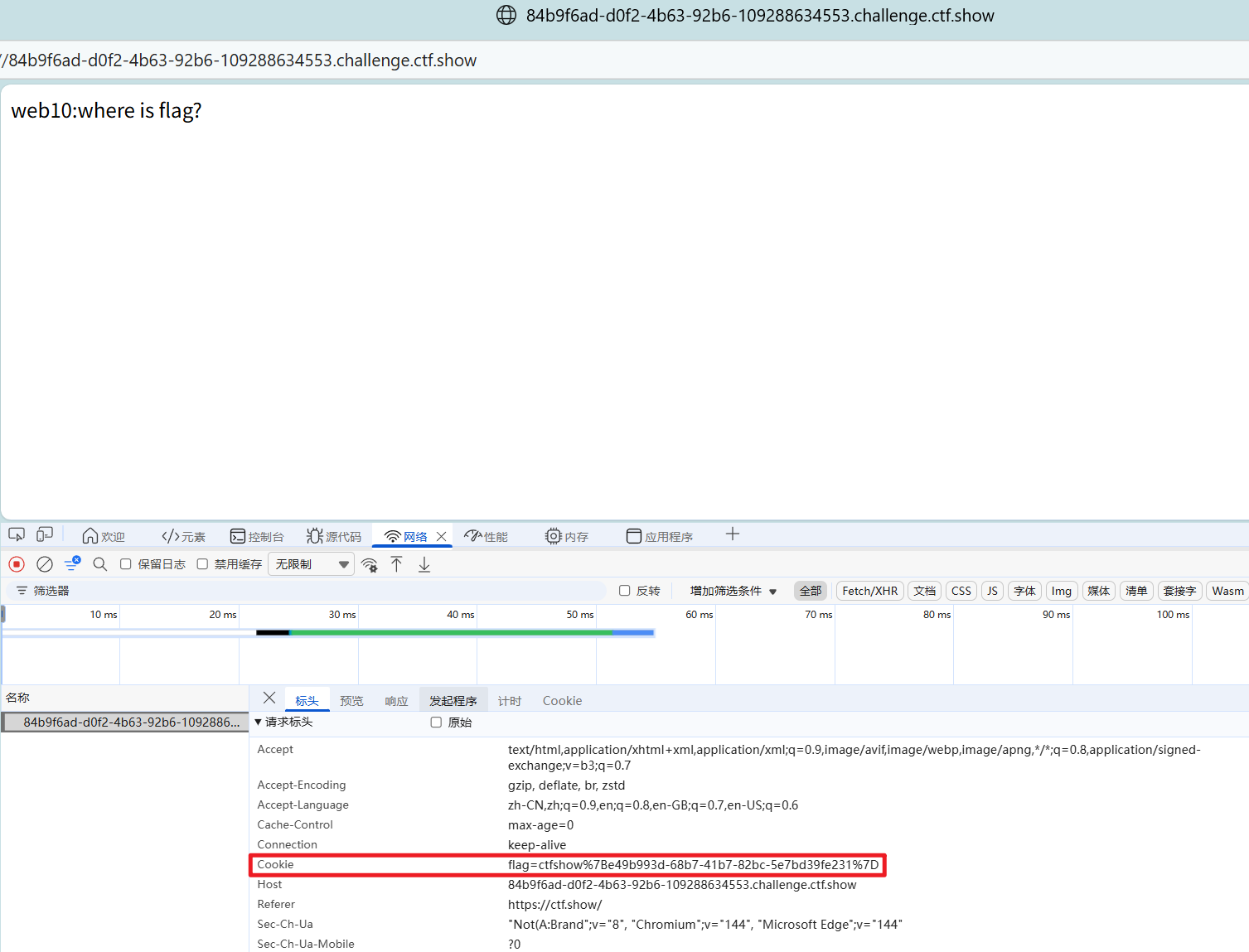Open the Sources (源代码) tab
Viewport: 1249px width, 952px height.
pyautogui.click(x=333, y=536)
